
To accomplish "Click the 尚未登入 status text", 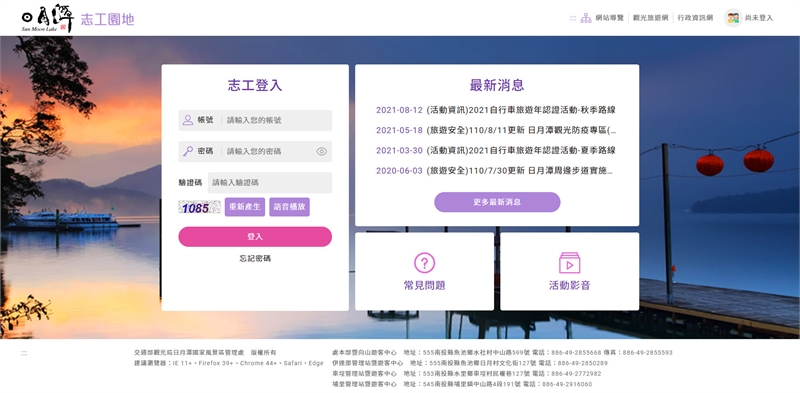I will click(759, 18).
